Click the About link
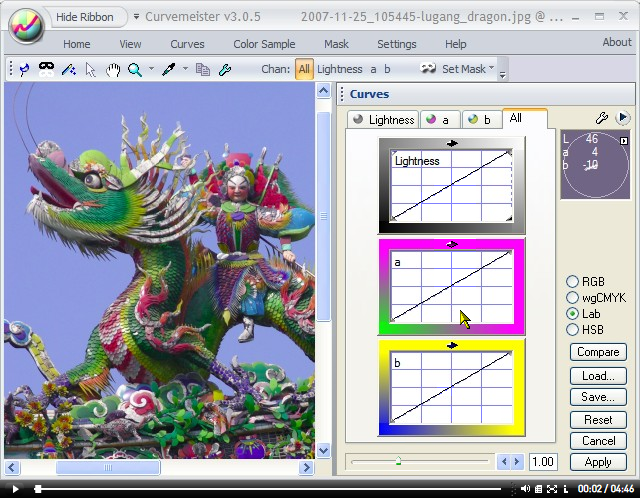Screen dimensions: 640x498 [617, 42]
